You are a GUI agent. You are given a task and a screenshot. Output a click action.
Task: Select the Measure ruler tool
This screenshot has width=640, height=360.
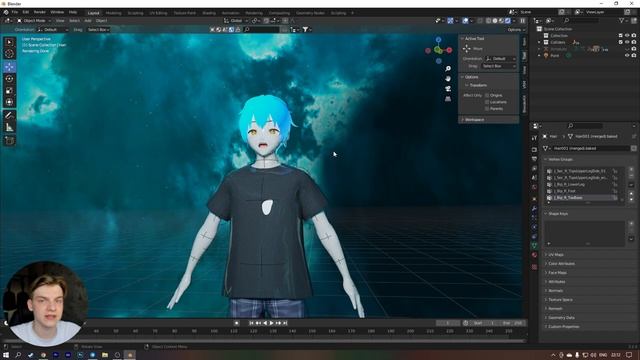click(x=9, y=127)
